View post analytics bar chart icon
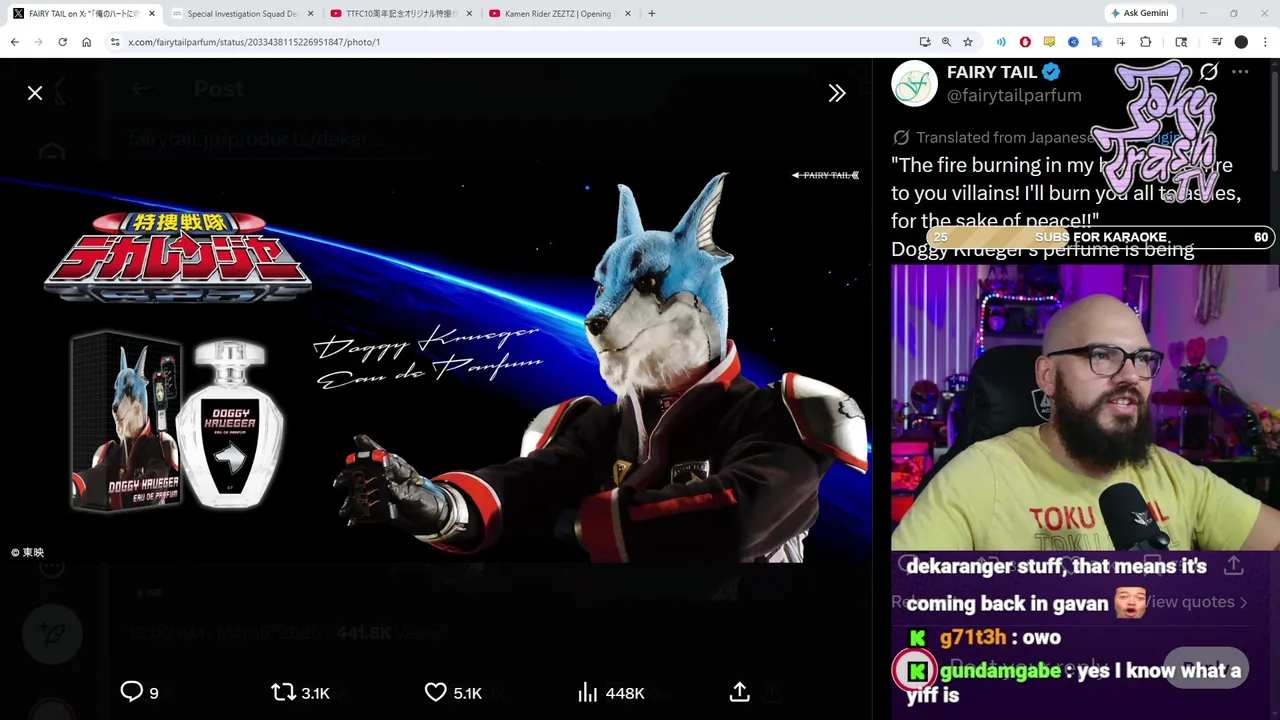 (x=587, y=692)
